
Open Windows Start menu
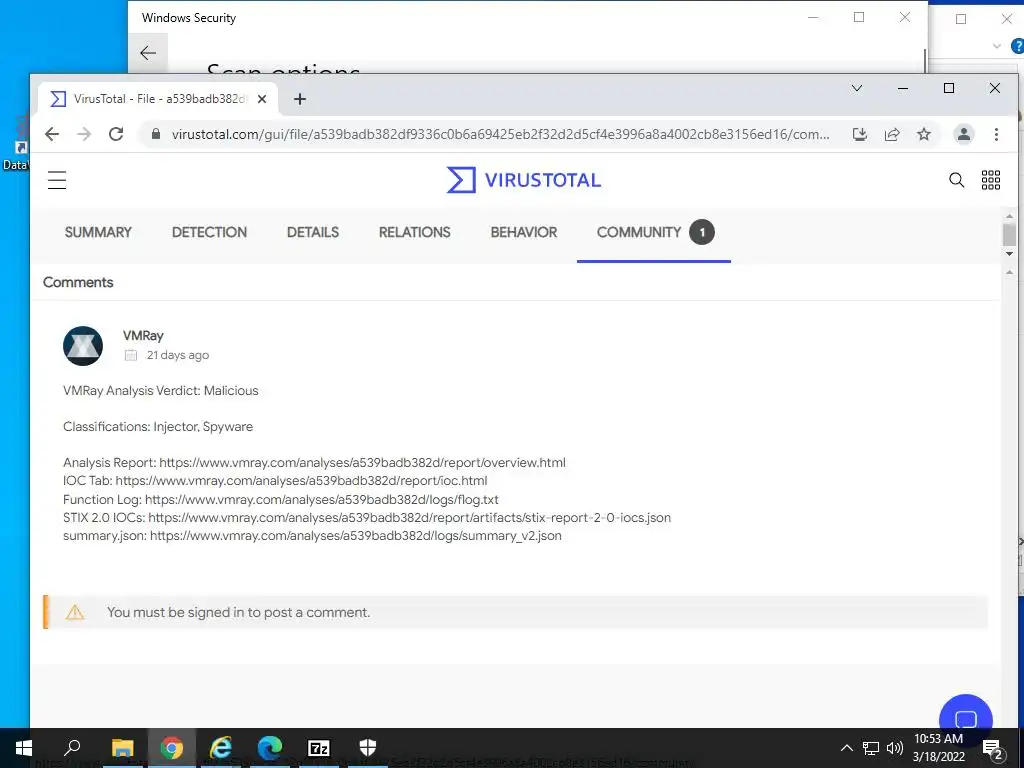(x=24, y=748)
